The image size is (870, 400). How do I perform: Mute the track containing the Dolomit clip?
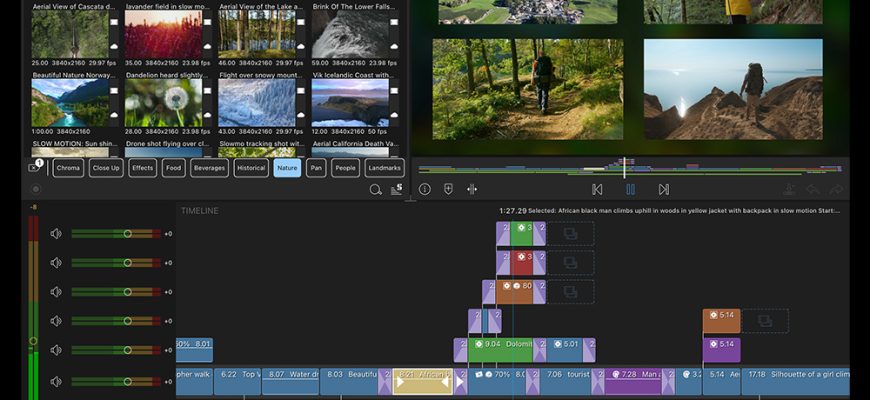[56, 350]
